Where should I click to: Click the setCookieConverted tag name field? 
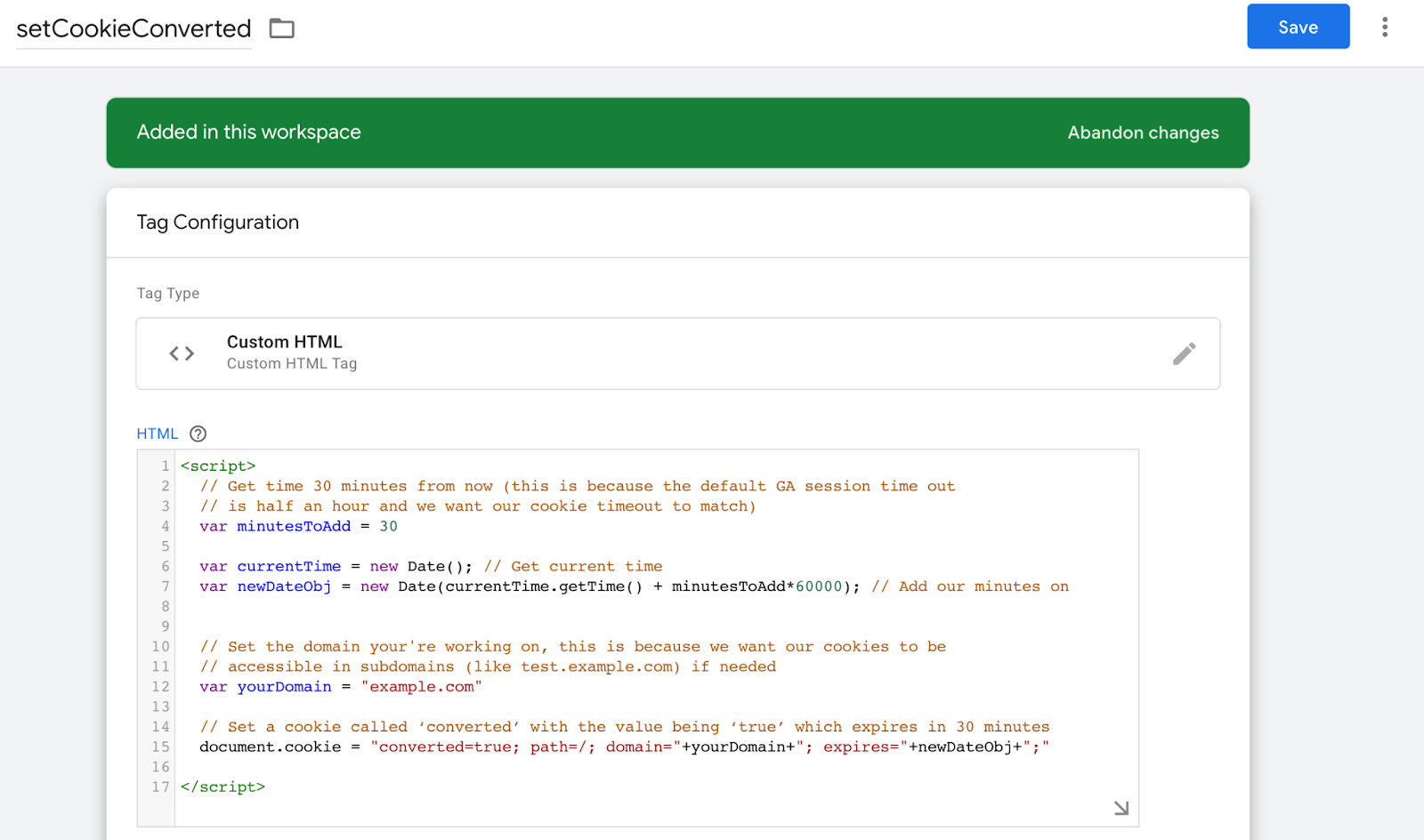click(x=133, y=28)
